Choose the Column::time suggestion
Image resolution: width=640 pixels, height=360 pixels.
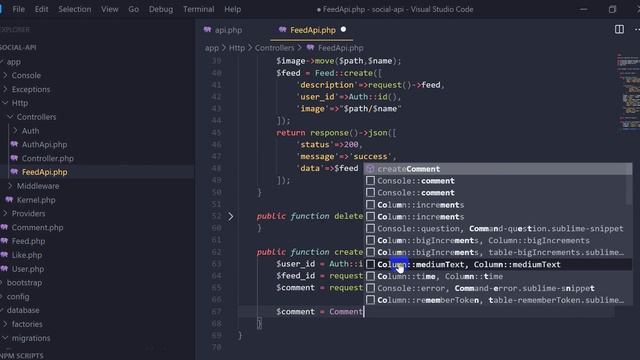click(498, 276)
